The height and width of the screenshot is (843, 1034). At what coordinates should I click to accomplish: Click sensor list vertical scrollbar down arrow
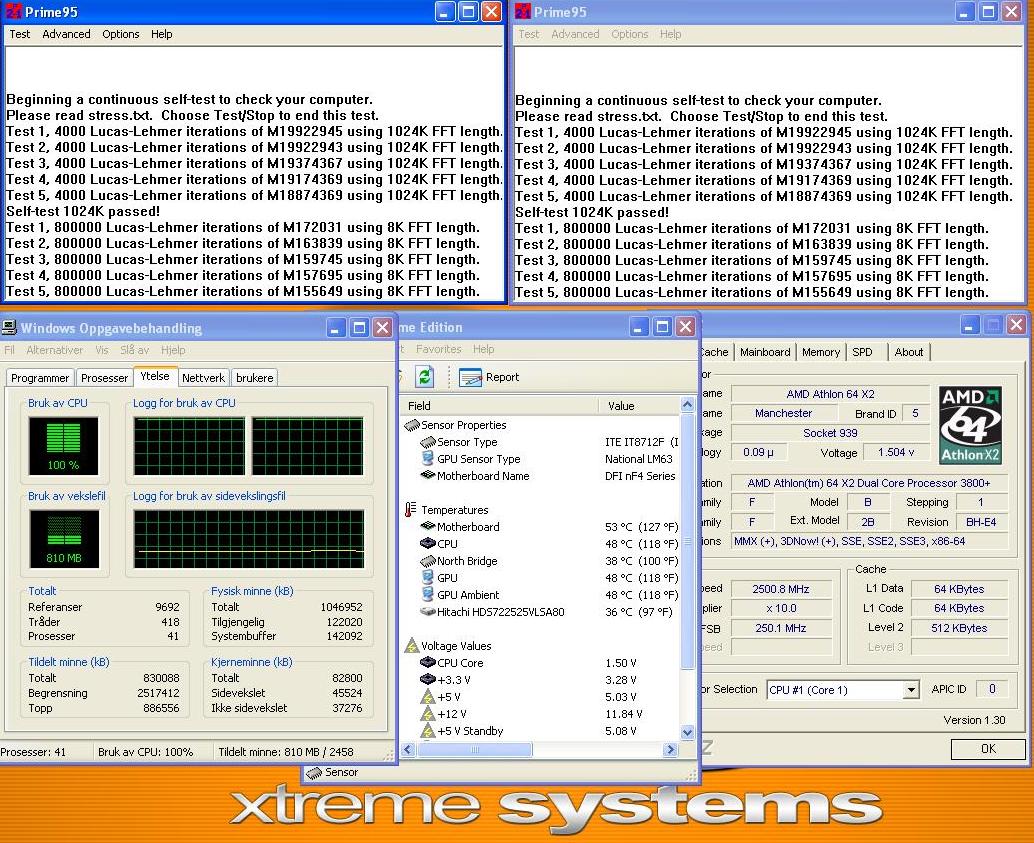click(x=687, y=732)
